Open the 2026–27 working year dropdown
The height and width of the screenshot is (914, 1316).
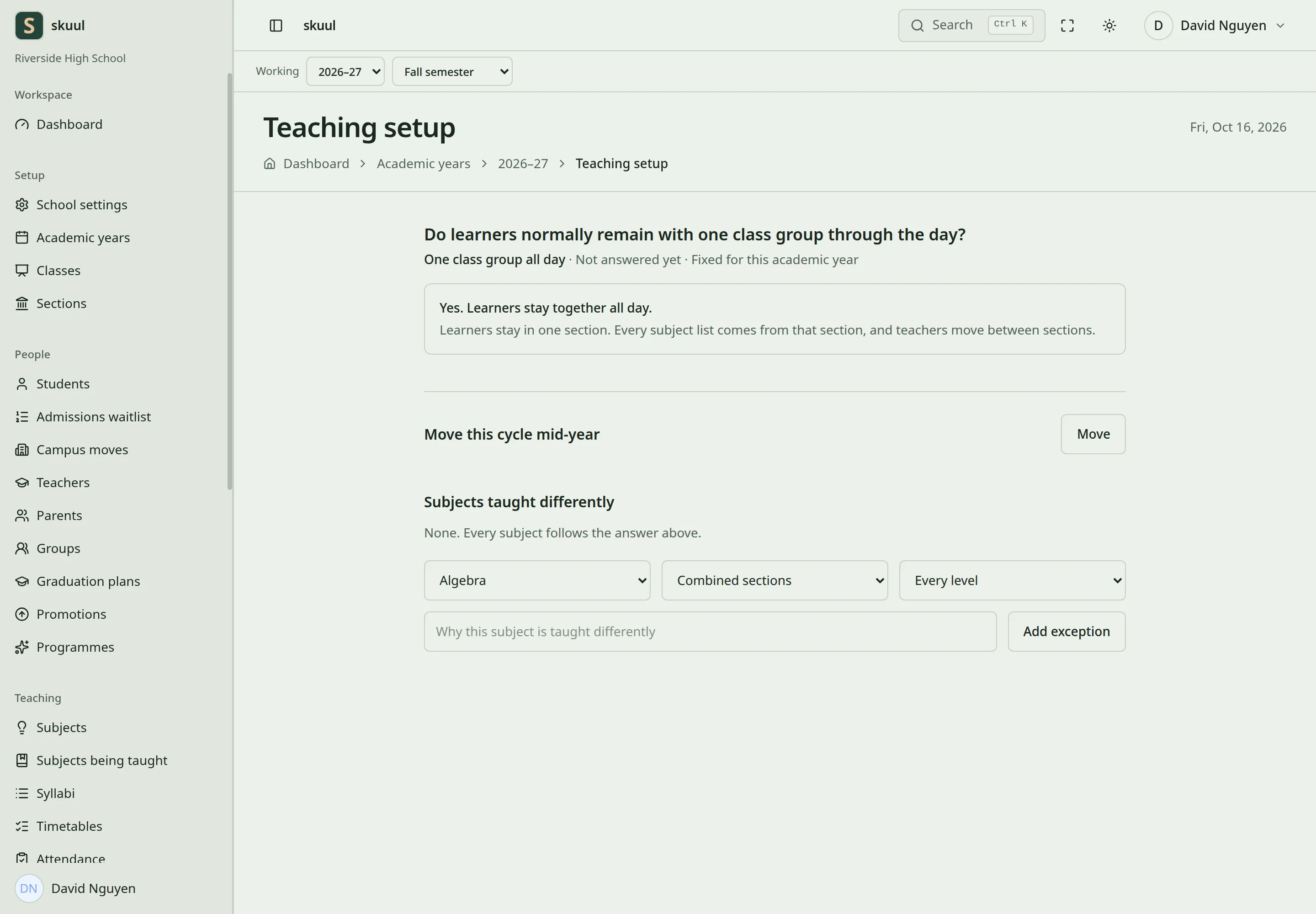(345, 72)
